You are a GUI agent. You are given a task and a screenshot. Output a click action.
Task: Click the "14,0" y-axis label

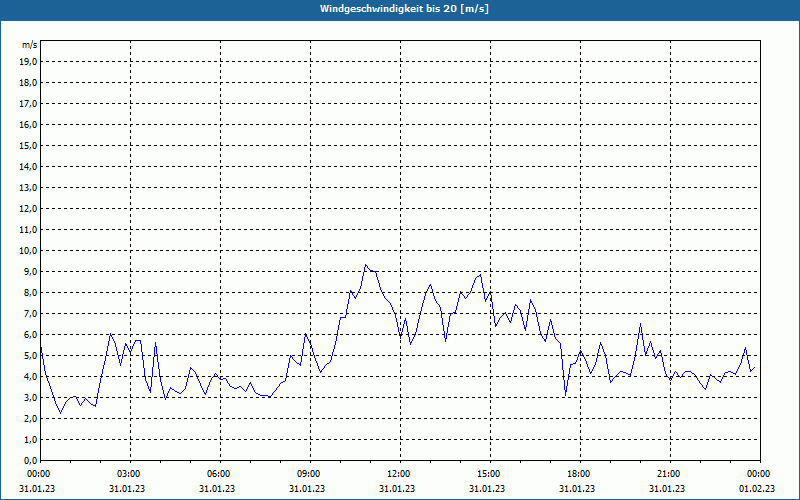click(28, 166)
